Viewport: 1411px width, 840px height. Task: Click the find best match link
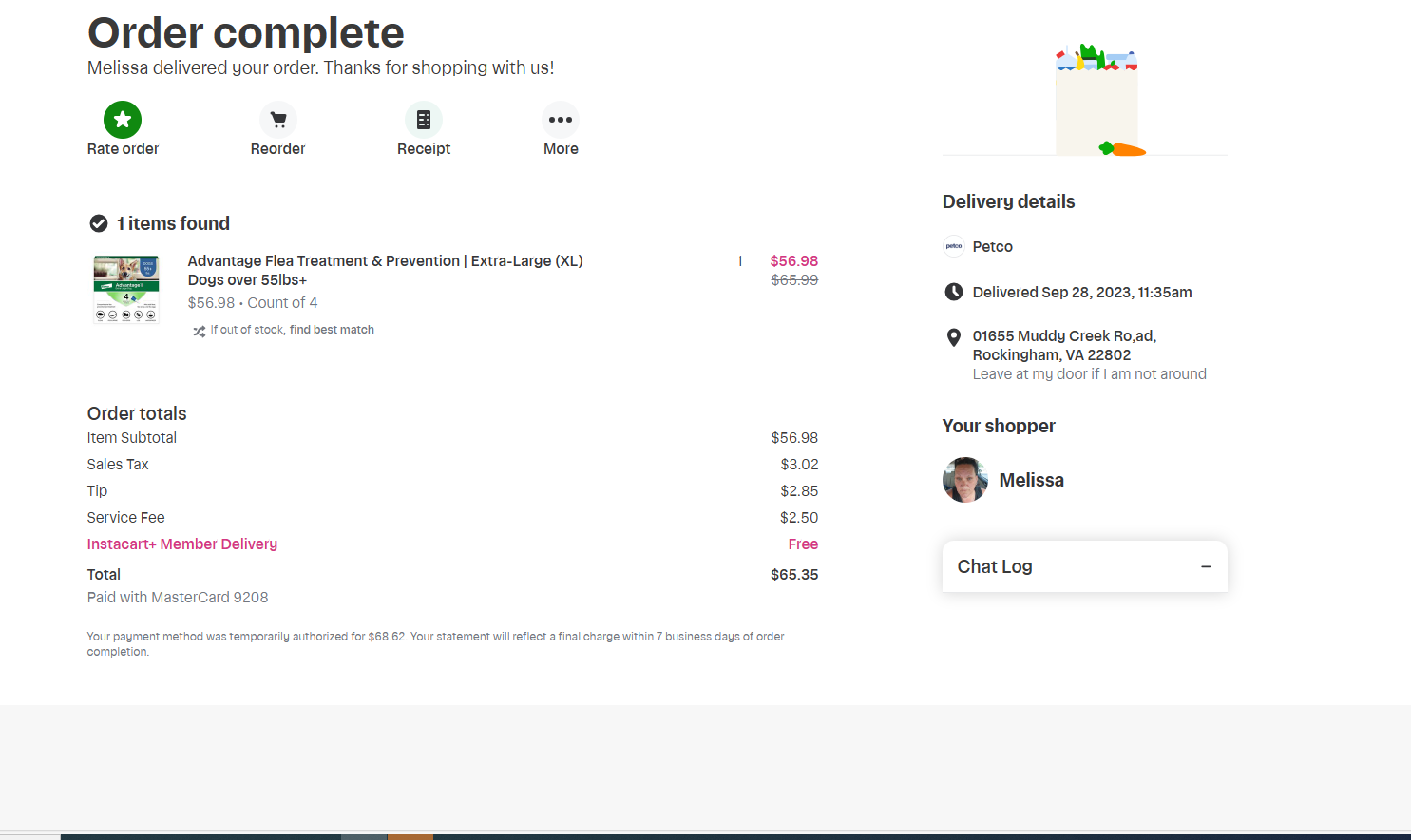pyautogui.click(x=332, y=330)
